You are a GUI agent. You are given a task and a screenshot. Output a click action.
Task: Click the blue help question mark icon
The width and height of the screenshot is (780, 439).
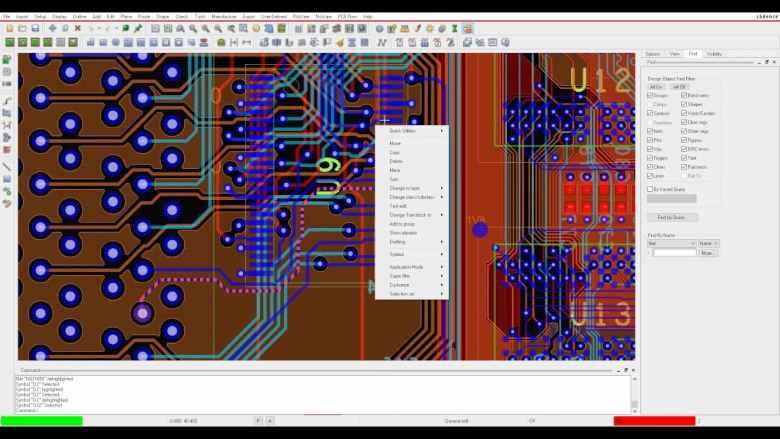[x=379, y=29]
